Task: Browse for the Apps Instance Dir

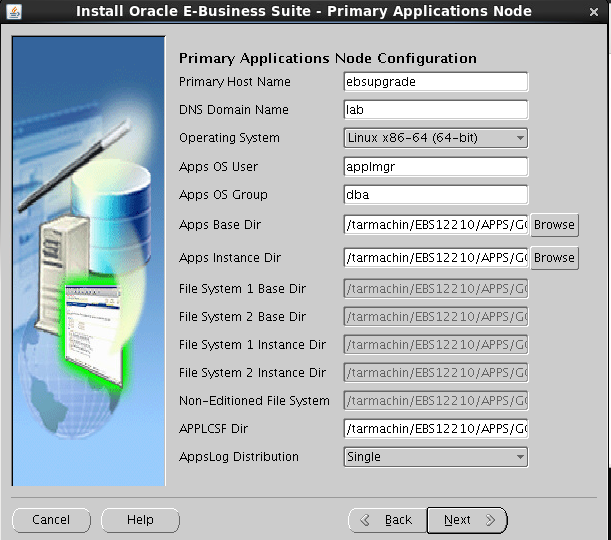Action: pyautogui.click(x=554, y=258)
